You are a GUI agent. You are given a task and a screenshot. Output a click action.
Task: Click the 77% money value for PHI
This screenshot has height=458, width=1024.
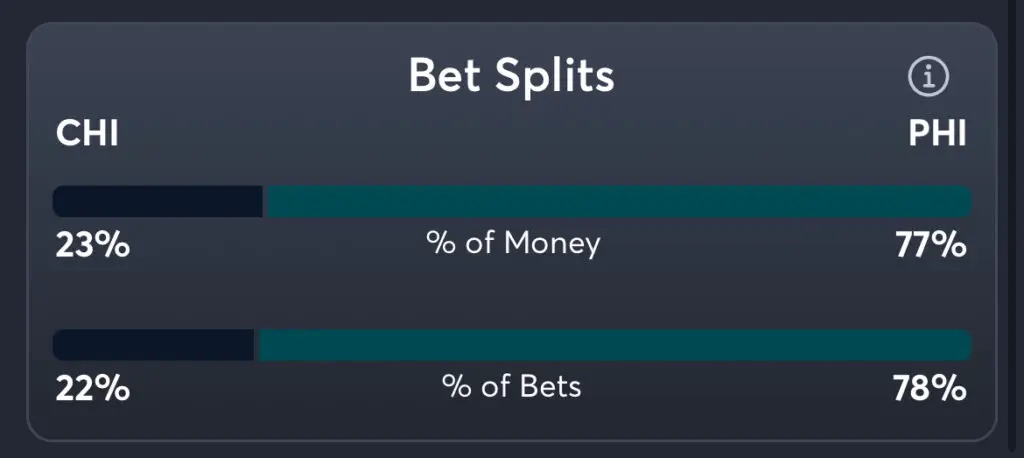tap(931, 244)
